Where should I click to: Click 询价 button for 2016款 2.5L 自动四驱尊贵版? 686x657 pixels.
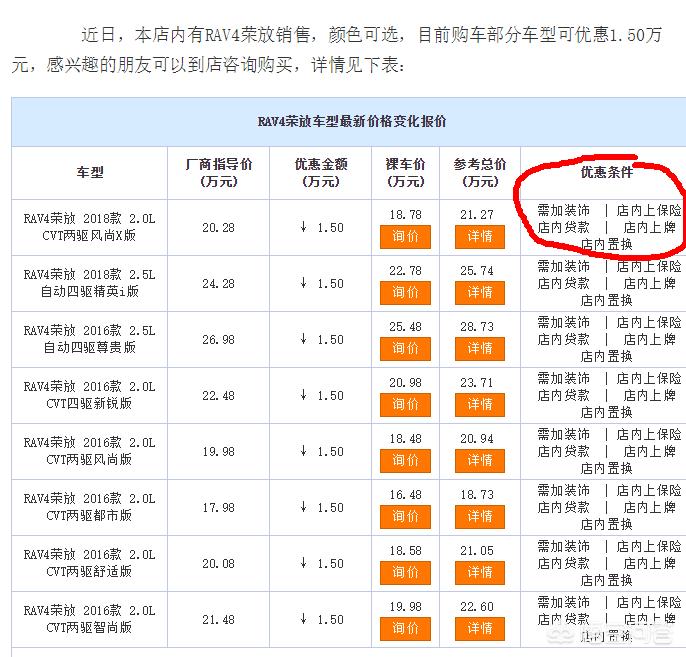(x=405, y=349)
